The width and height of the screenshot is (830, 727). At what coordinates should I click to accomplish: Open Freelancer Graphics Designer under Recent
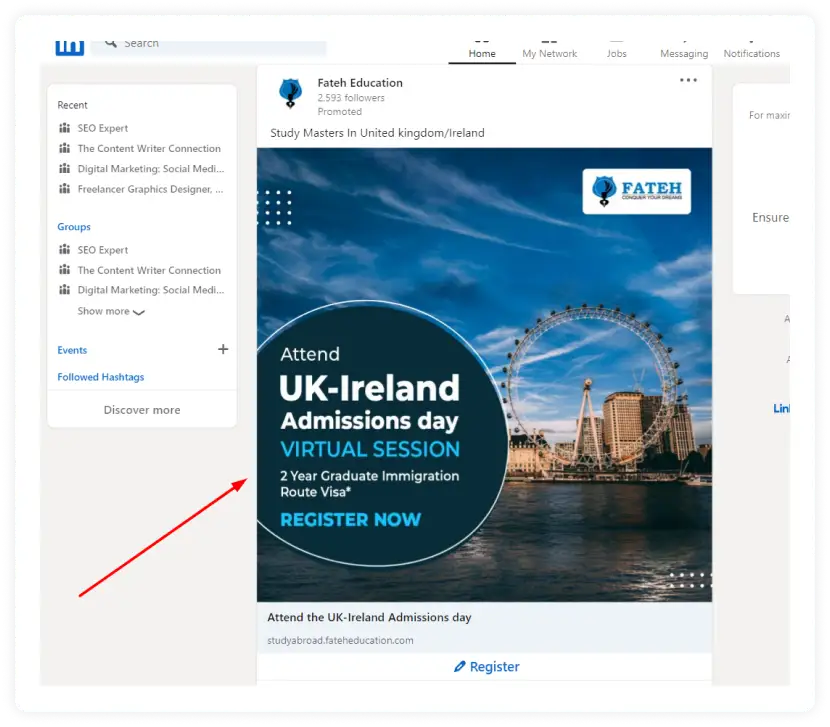[x=150, y=189]
